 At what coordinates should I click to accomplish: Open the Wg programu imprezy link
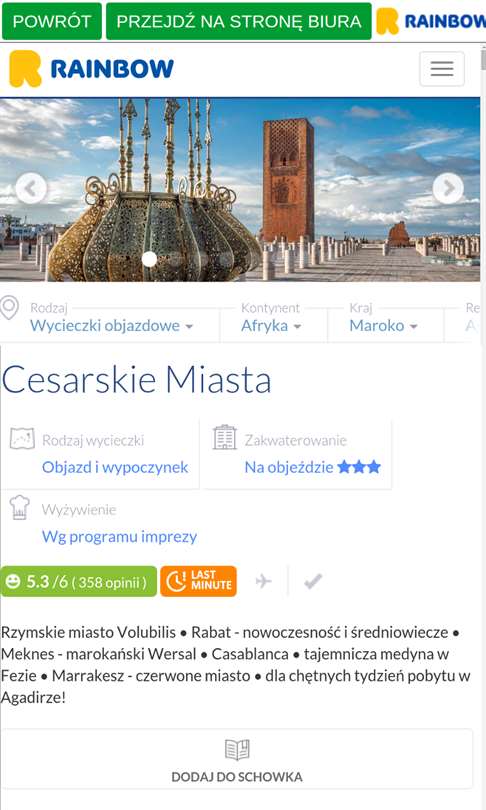(119, 536)
